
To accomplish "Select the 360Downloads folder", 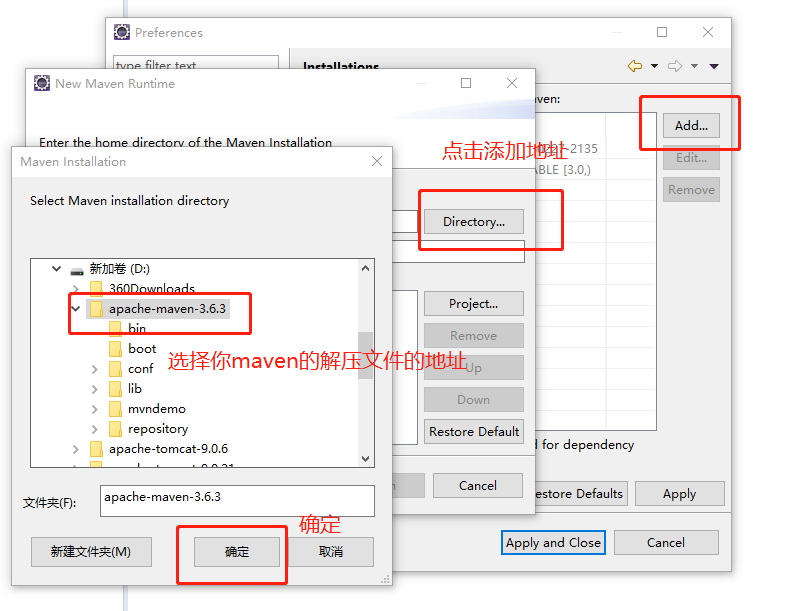I will tap(152, 289).
